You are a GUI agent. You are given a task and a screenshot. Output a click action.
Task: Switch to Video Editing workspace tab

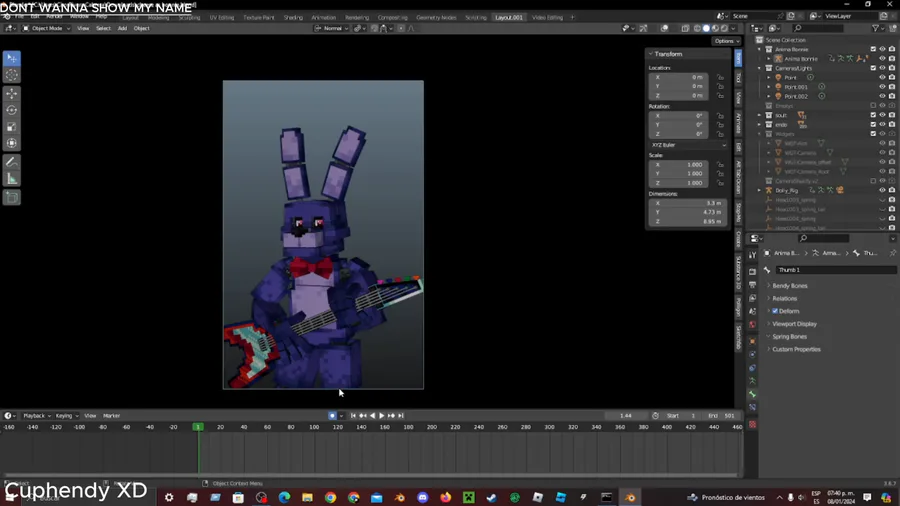tap(547, 17)
